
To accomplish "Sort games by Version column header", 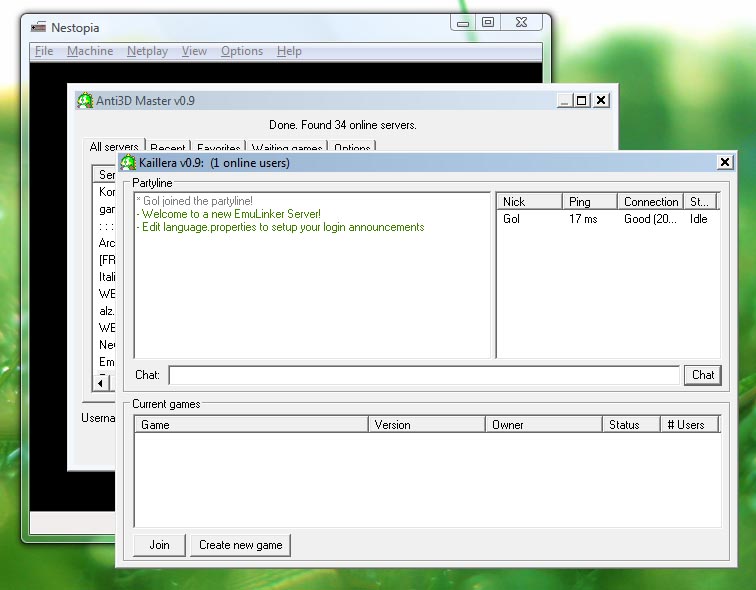I will tap(427, 425).
